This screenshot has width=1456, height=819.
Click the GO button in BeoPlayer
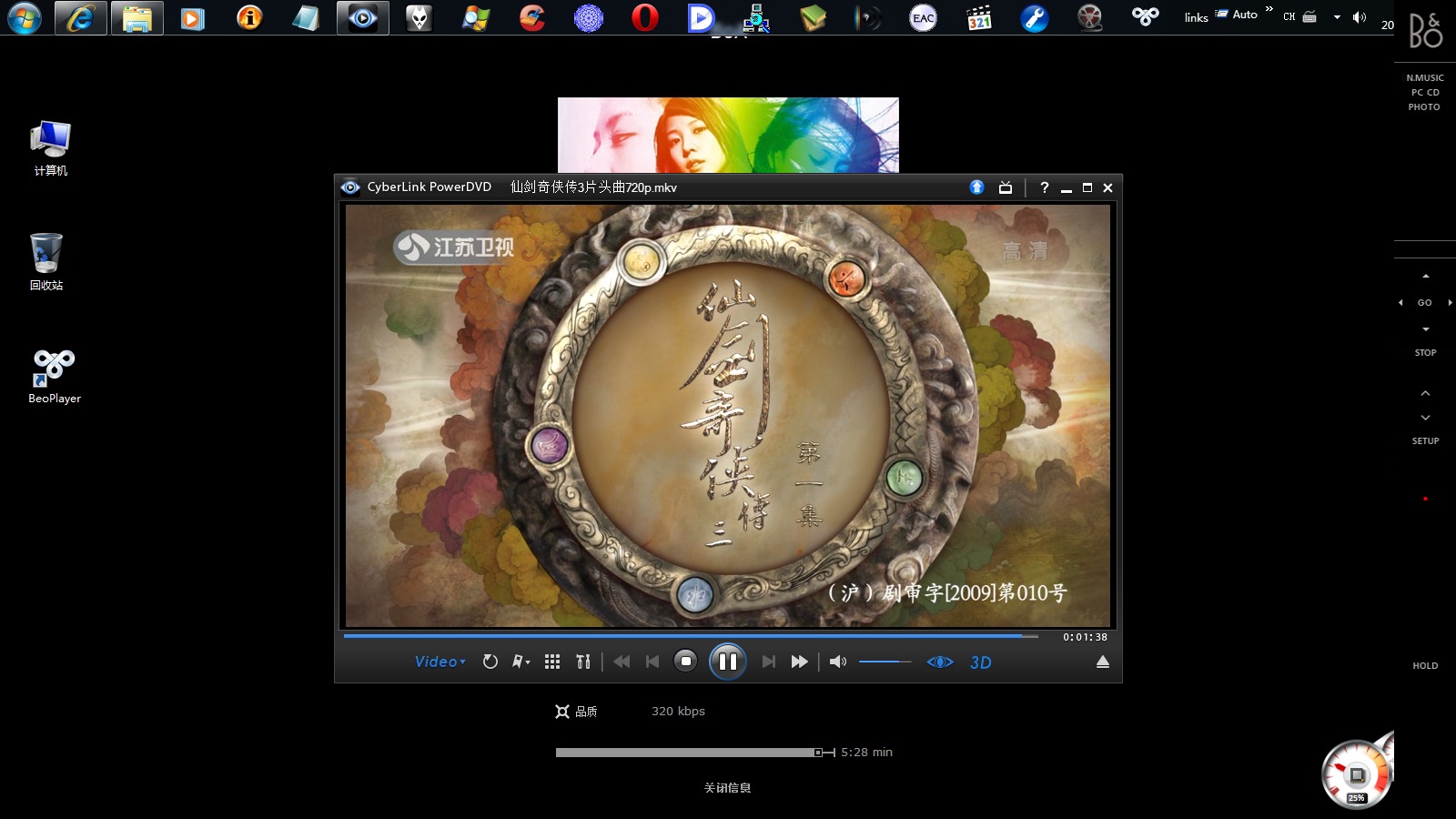click(1425, 303)
